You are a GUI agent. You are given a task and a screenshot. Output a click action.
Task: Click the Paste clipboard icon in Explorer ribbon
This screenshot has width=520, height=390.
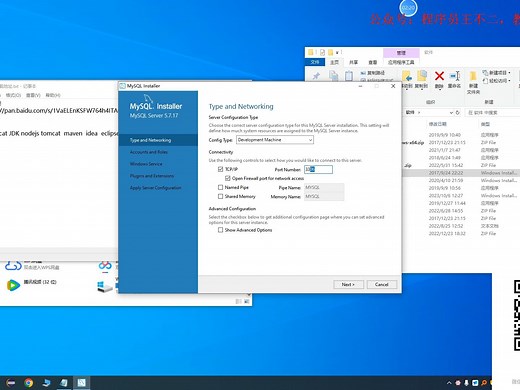[349, 76]
